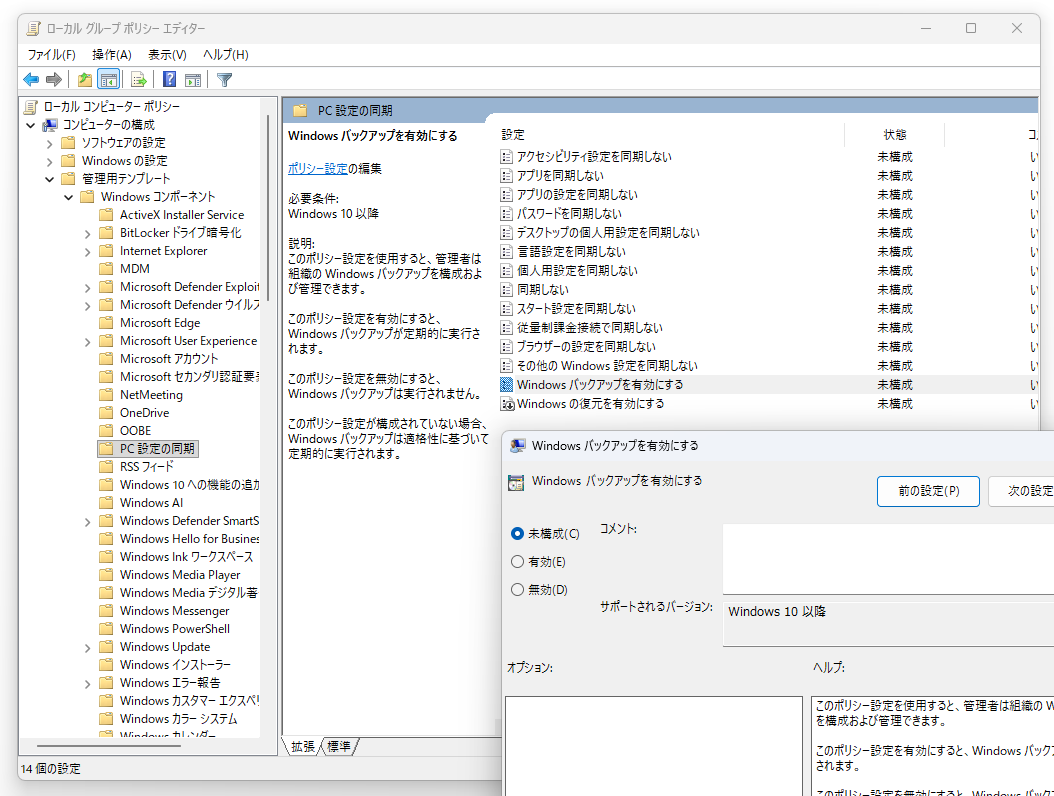Image resolution: width=1054 pixels, height=796 pixels.
Task: Click the Windows AI folder icon
Action: [106, 503]
